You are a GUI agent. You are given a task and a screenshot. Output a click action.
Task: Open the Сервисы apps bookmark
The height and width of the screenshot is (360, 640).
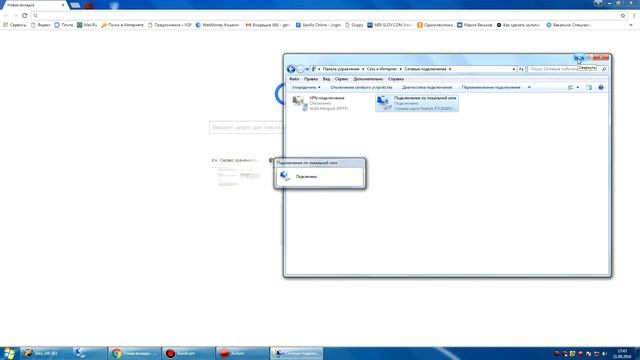click(15, 25)
